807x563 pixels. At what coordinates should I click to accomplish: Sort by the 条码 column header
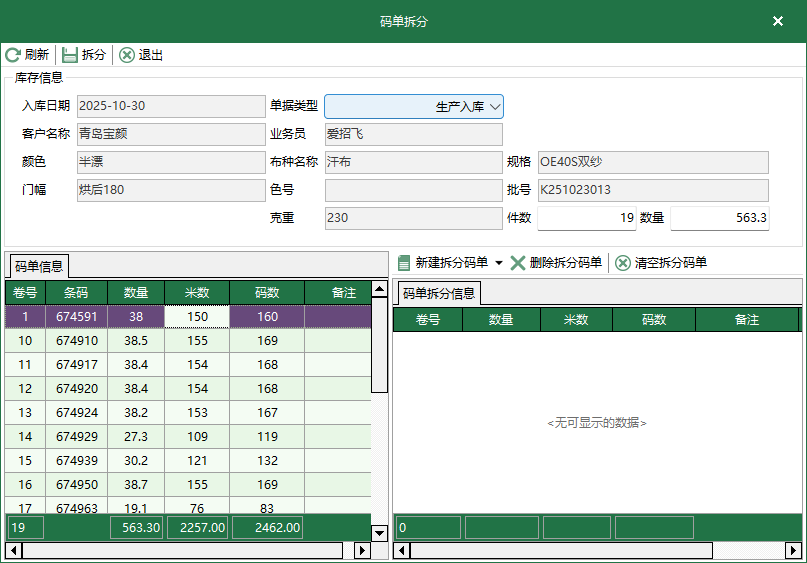click(x=77, y=293)
